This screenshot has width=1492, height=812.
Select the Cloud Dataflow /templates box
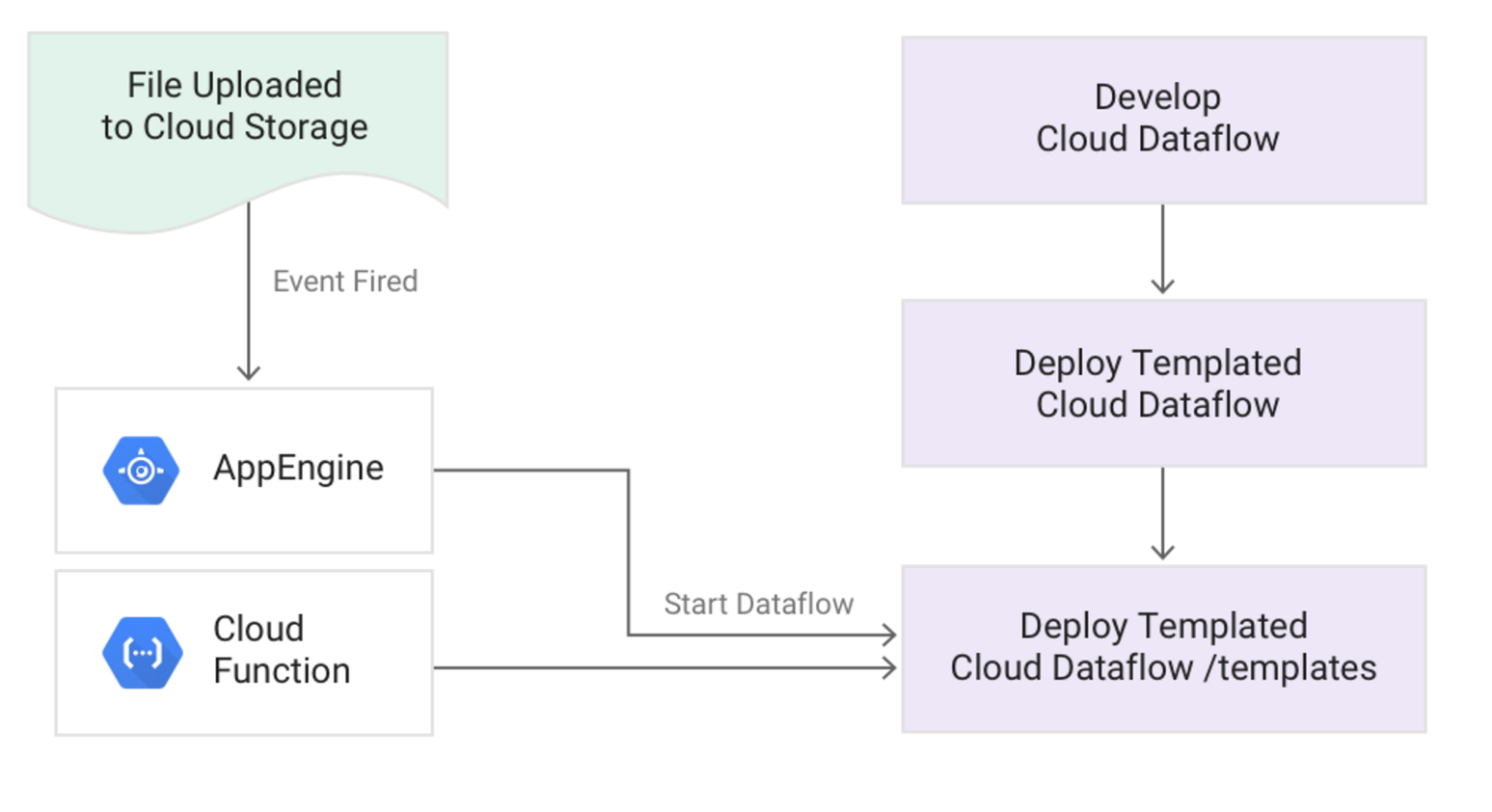(1164, 649)
